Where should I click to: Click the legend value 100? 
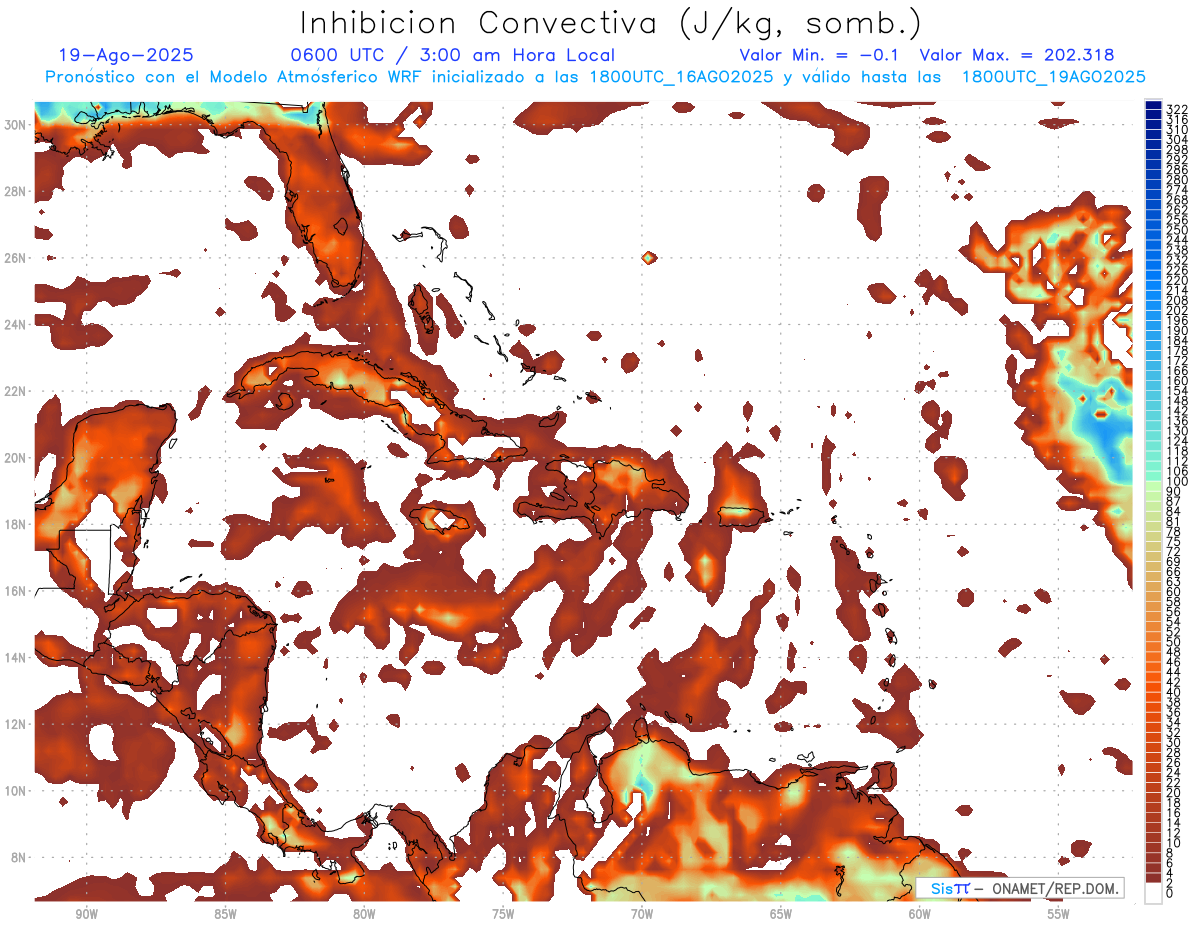(x=1177, y=482)
